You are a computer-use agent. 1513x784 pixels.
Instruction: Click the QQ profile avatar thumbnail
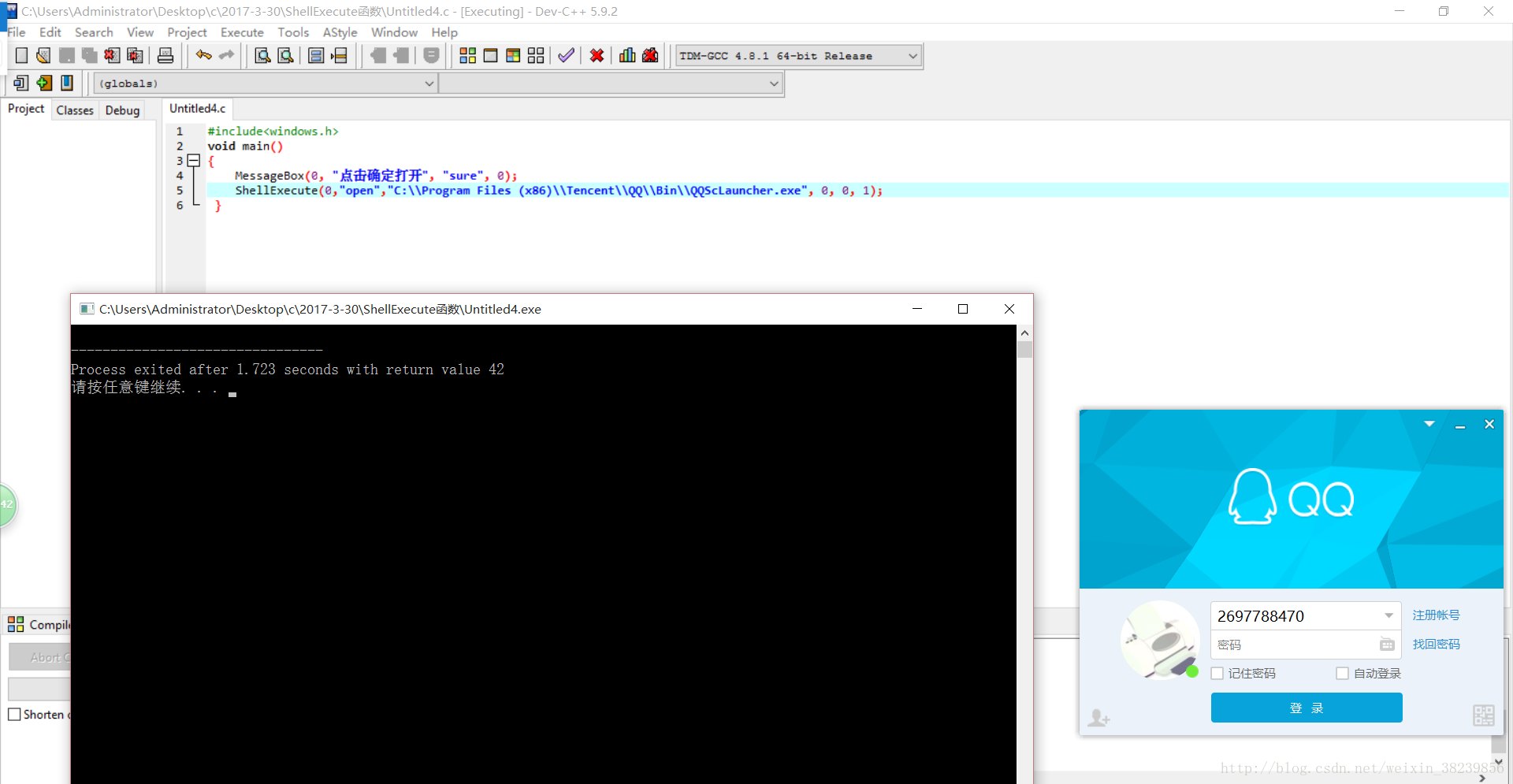click(1160, 640)
